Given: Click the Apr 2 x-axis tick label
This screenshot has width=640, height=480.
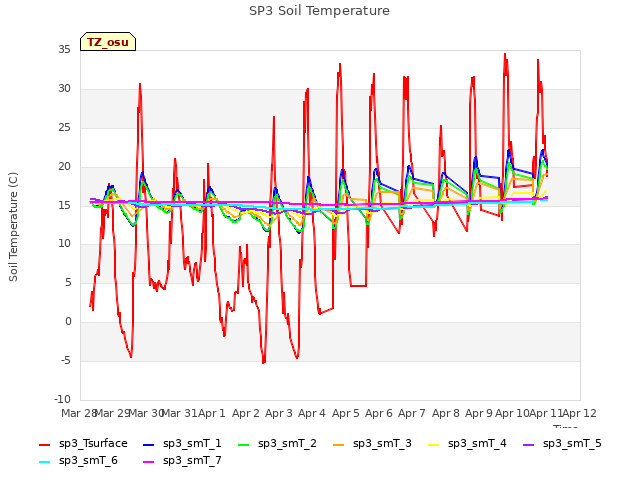Looking at the screenshot, I should pyautogui.click(x=246, y=413).
